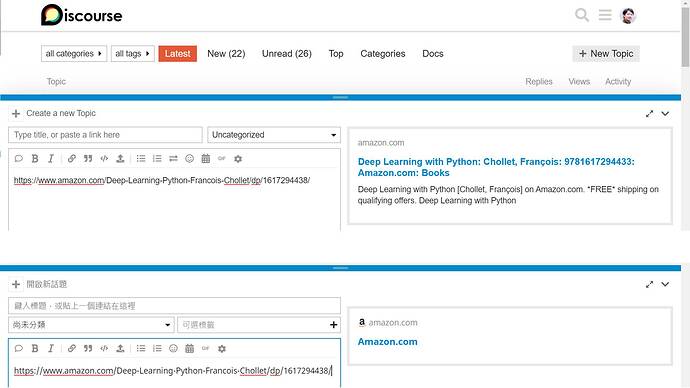Open the user avatar menu

tap(628, 15)
